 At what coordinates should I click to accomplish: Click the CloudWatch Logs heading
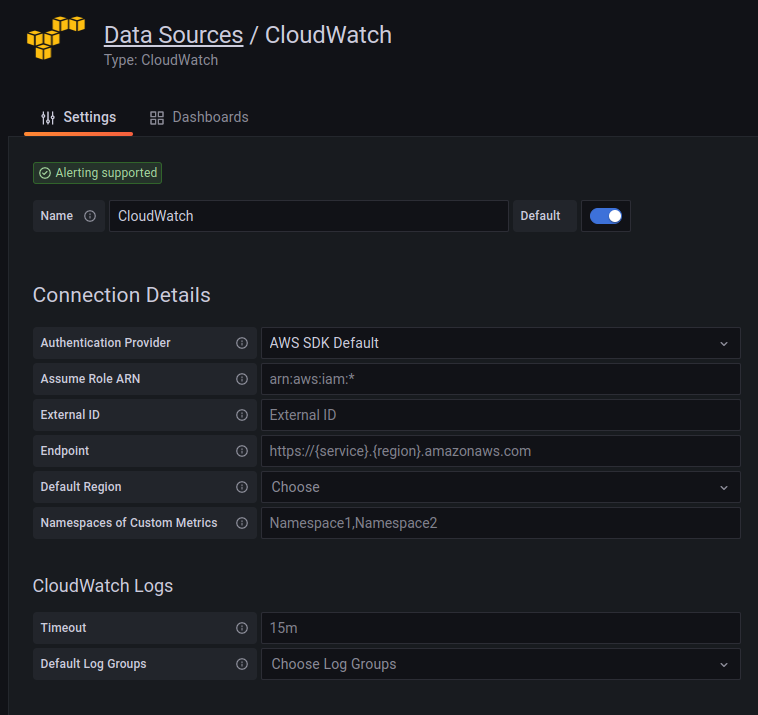pos(102,586)
